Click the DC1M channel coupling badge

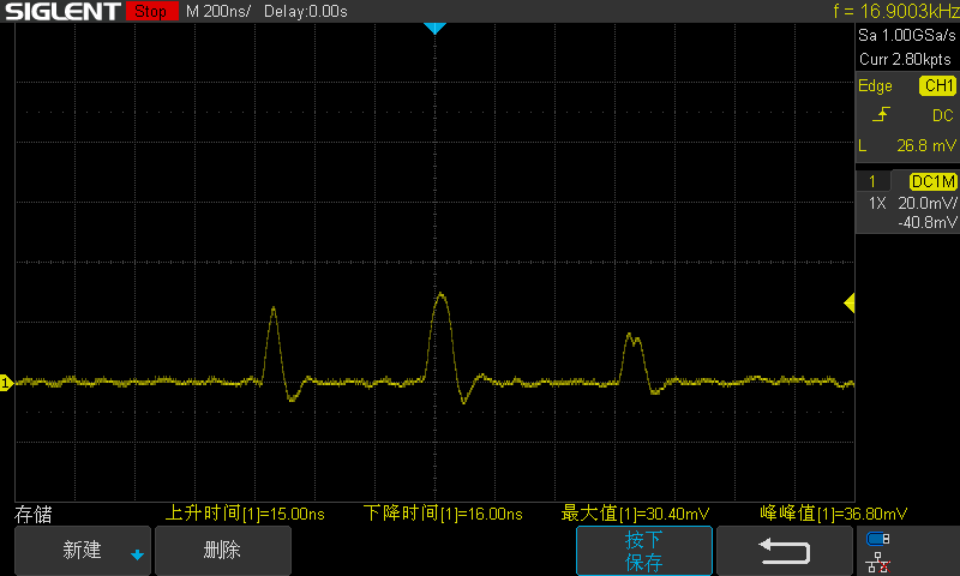(x=933, y=182)
